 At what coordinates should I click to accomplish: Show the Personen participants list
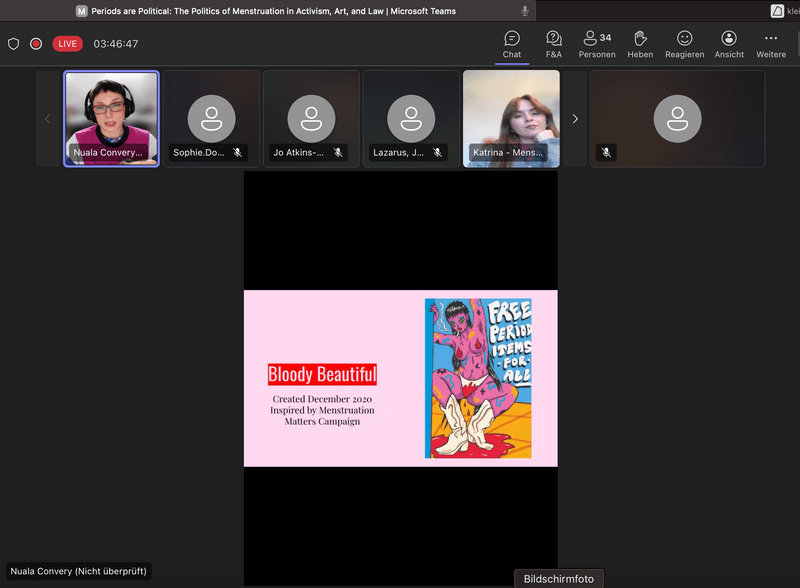[597, 44]
